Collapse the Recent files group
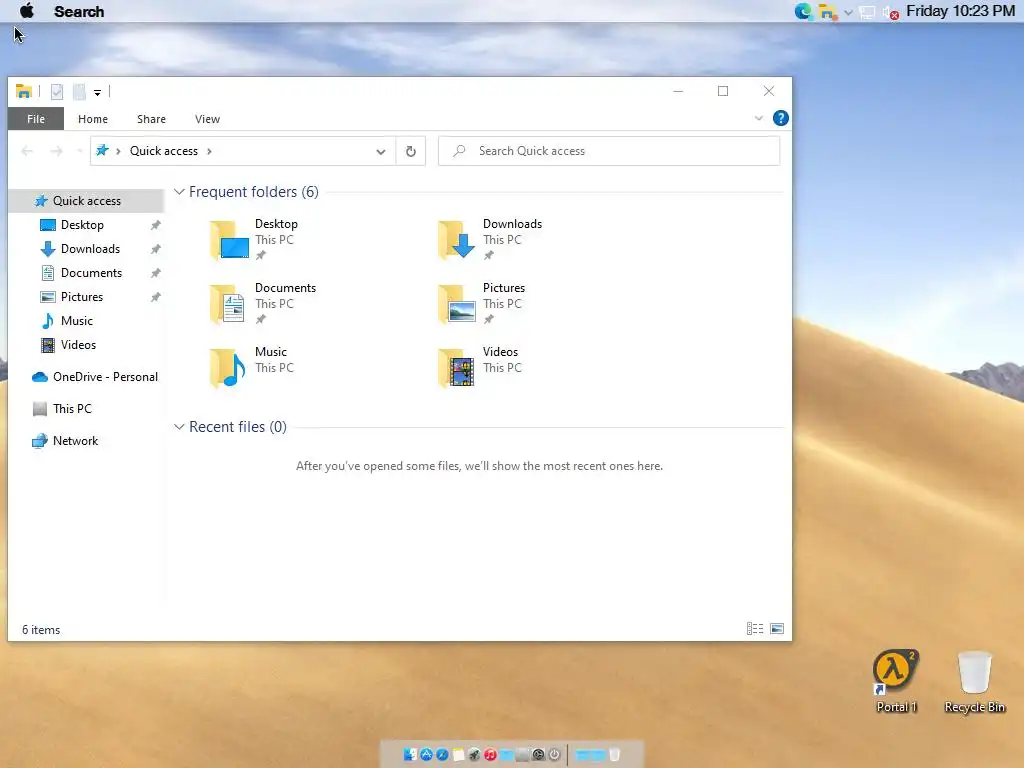Screen dimensions: 1024x768 click(x=179, y=427)
